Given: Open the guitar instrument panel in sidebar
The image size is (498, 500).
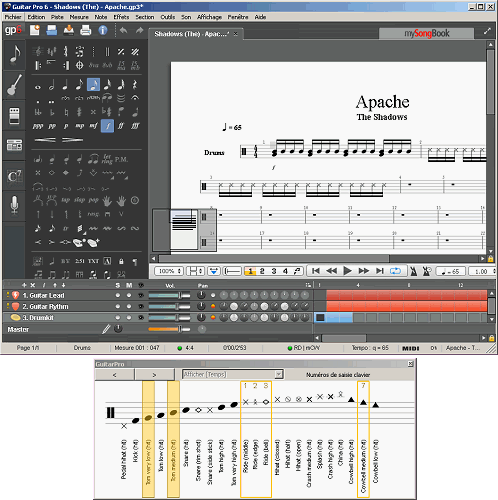Looking at the screenshot, I should (14, 85).
